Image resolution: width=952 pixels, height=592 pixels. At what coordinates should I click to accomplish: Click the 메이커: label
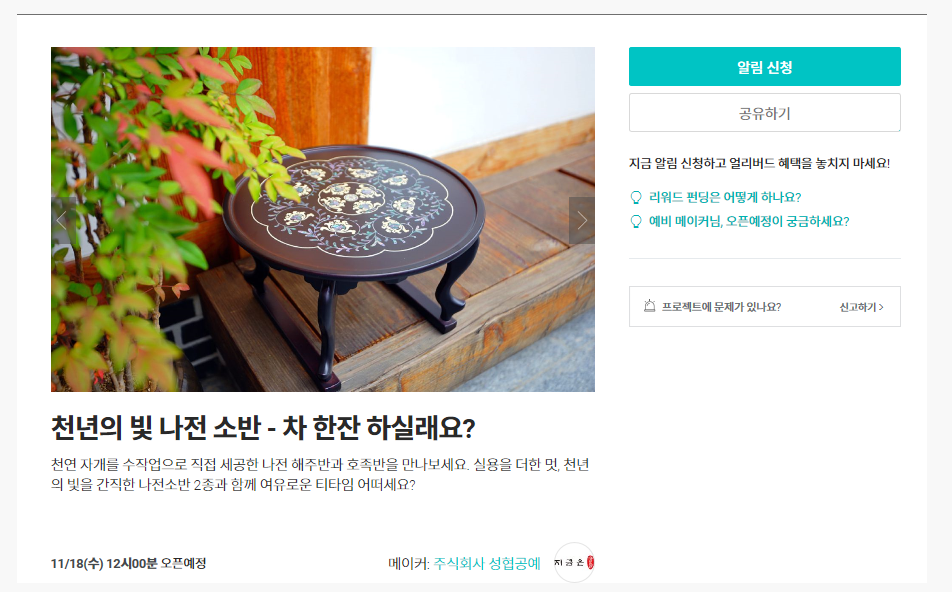point(409,563)
